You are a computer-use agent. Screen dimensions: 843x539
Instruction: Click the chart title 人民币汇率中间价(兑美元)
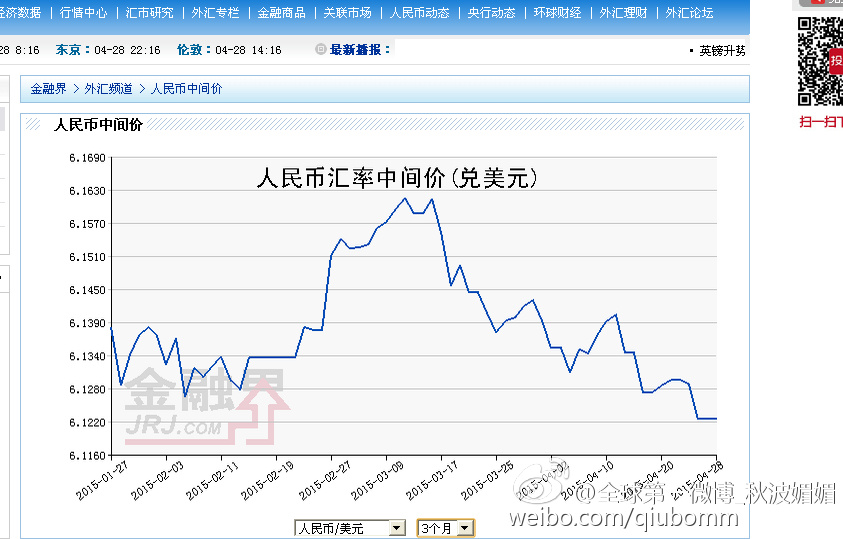[397, 178]
